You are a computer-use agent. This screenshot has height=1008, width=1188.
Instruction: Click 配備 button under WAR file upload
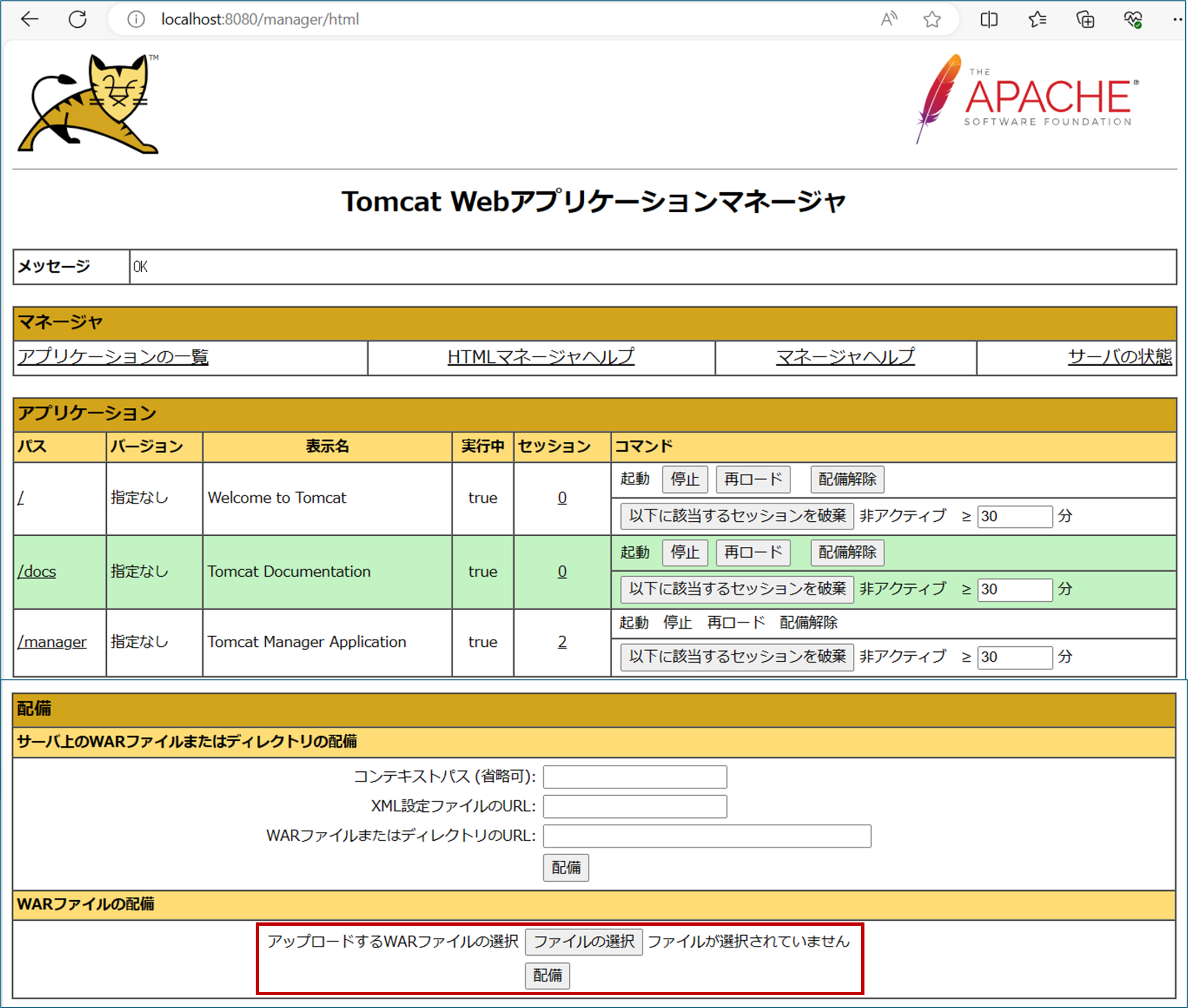548,975
